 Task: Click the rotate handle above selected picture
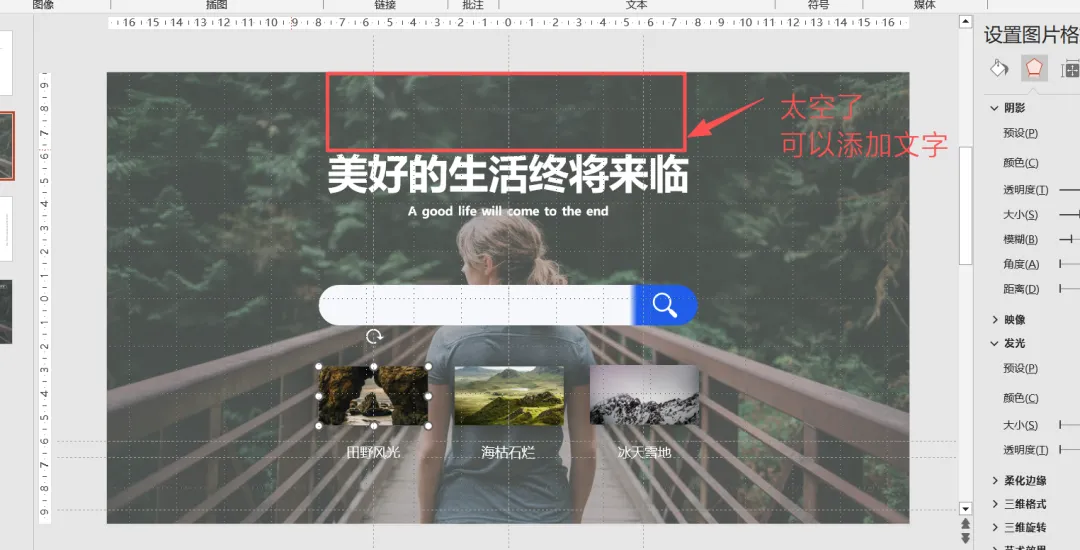(x=374, y=336)
